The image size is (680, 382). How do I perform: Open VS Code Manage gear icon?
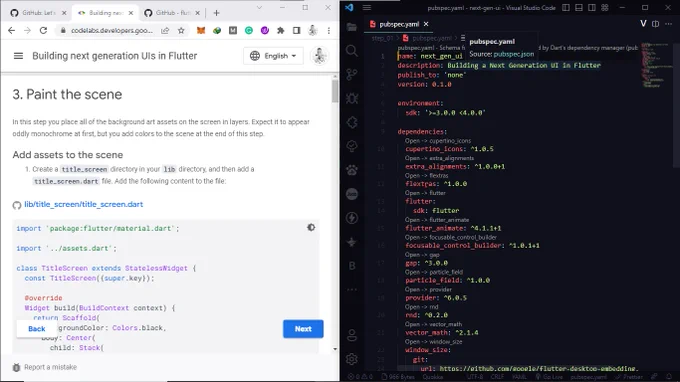tap(352, 359)
